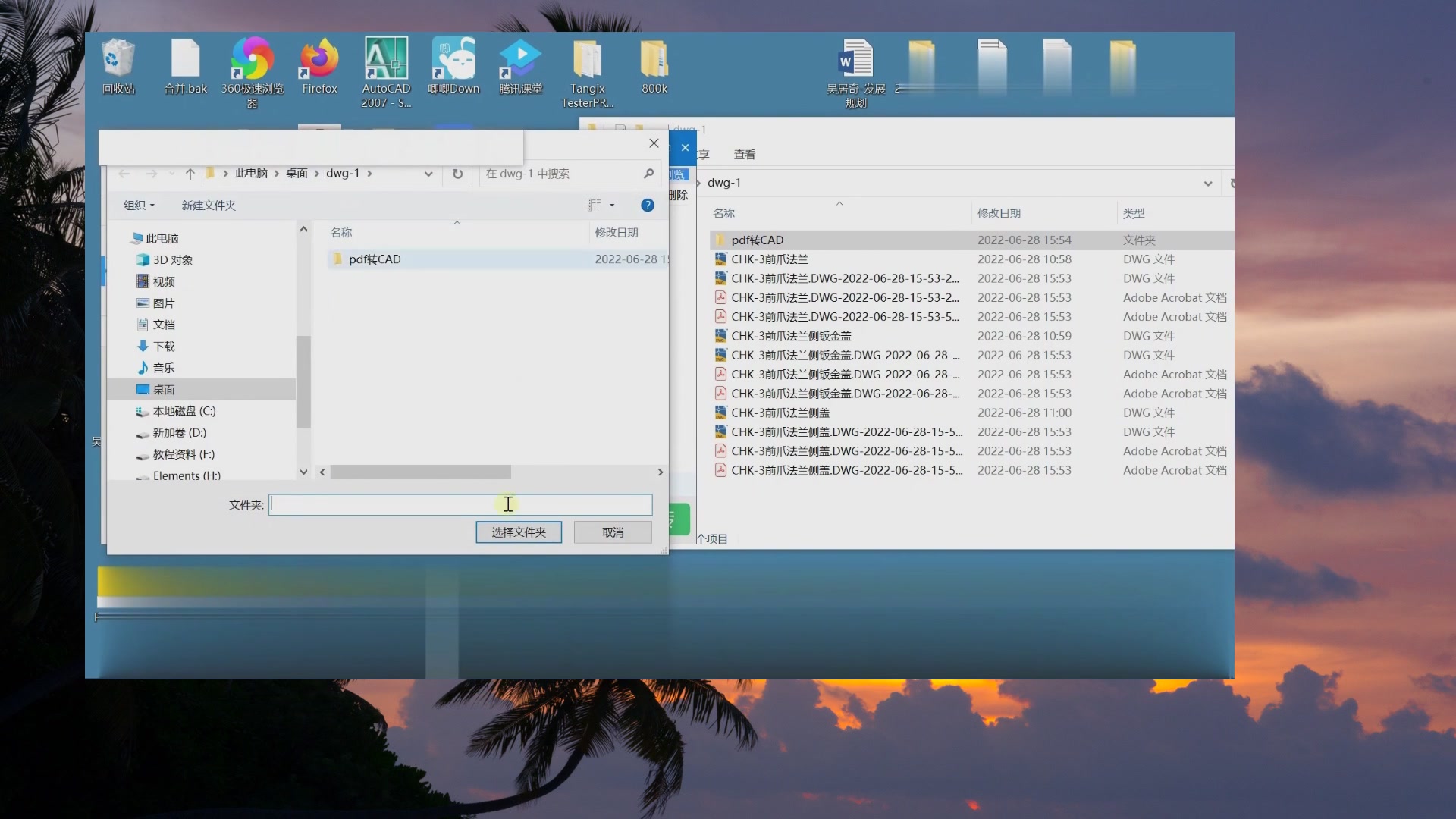Select 音乐 in the navigation tree
The image size is (1456, 819).
155,368
